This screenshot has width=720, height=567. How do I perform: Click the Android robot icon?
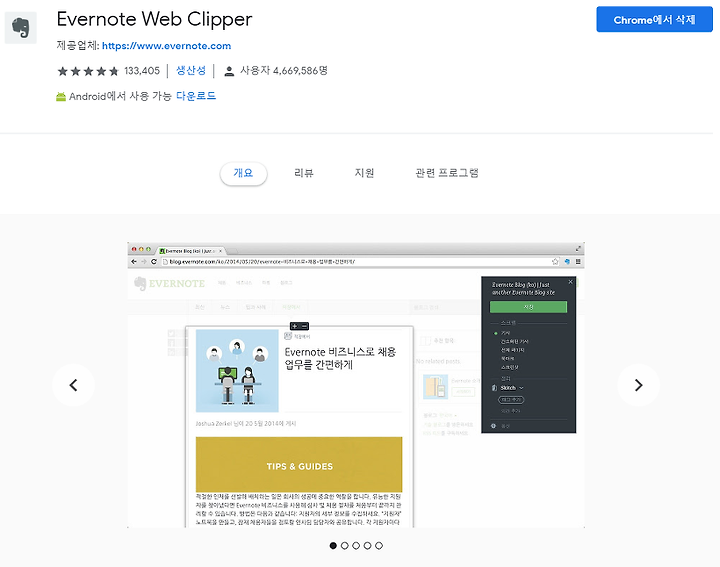[61, 96]
